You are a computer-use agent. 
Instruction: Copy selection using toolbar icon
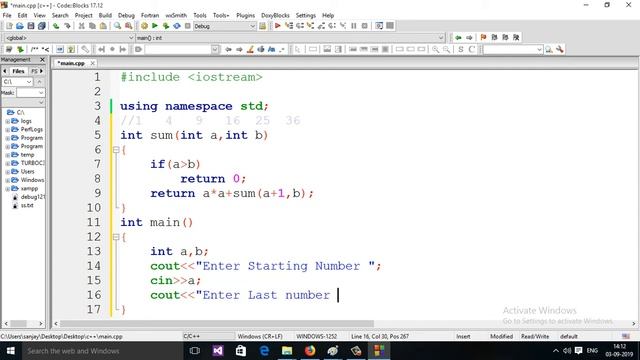(92, 26)
